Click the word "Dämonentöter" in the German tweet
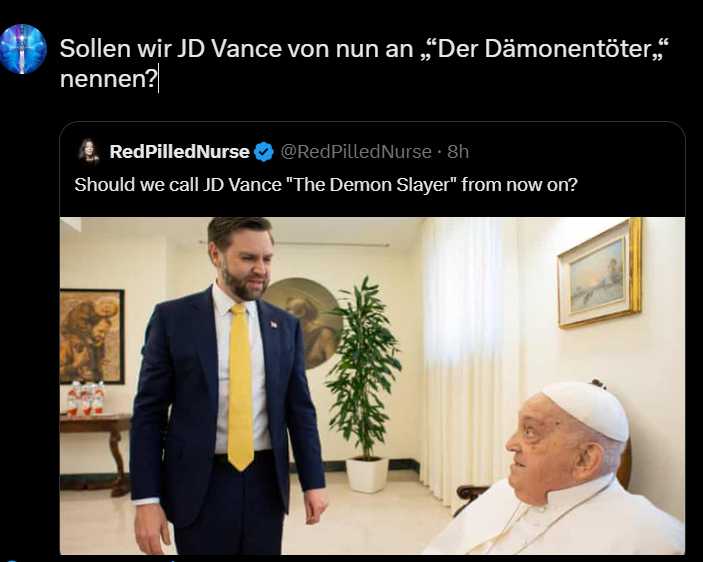 pyautogui.click(x=563, y=49)
